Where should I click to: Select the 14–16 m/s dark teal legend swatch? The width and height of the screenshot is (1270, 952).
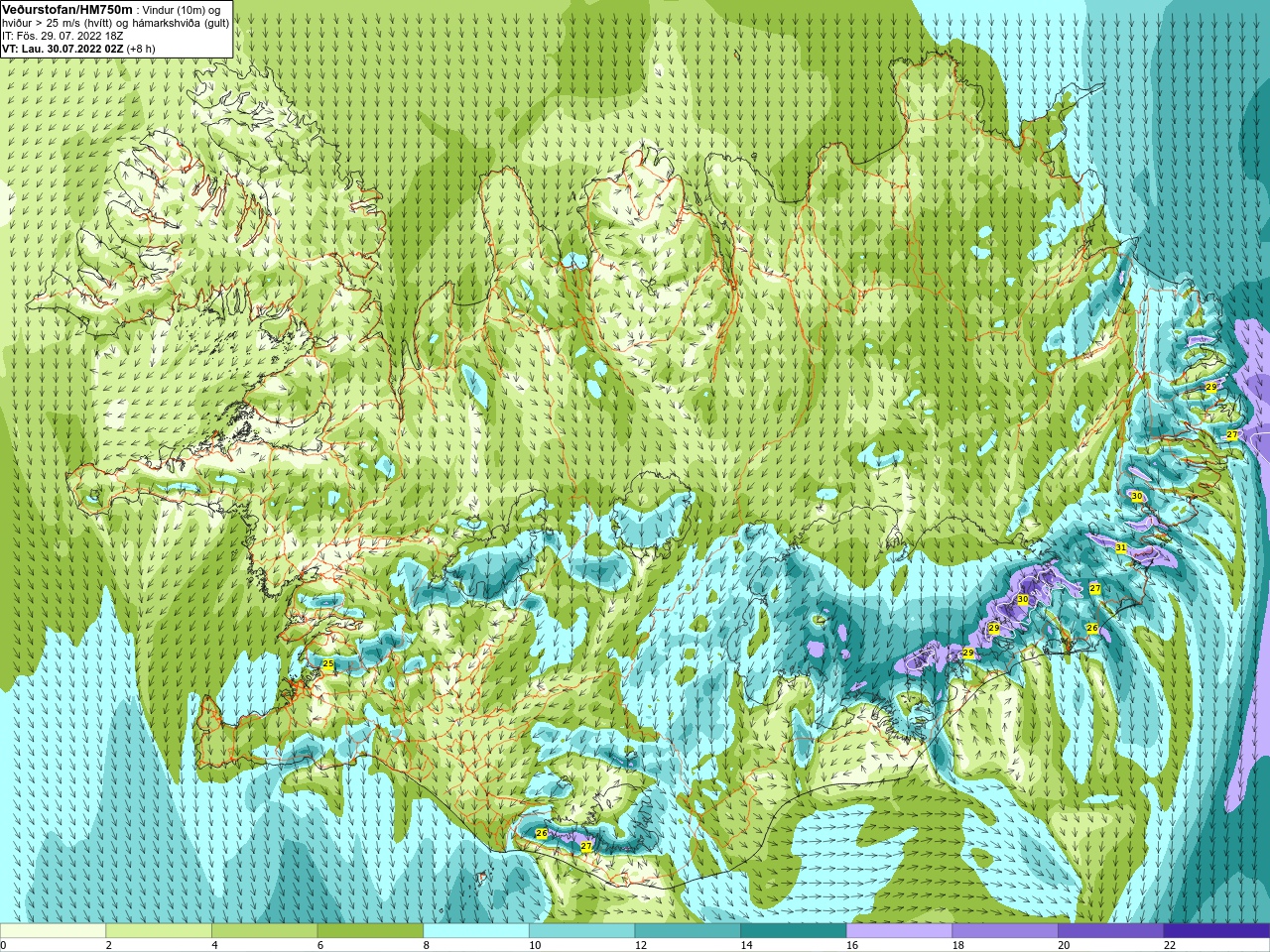794,931
